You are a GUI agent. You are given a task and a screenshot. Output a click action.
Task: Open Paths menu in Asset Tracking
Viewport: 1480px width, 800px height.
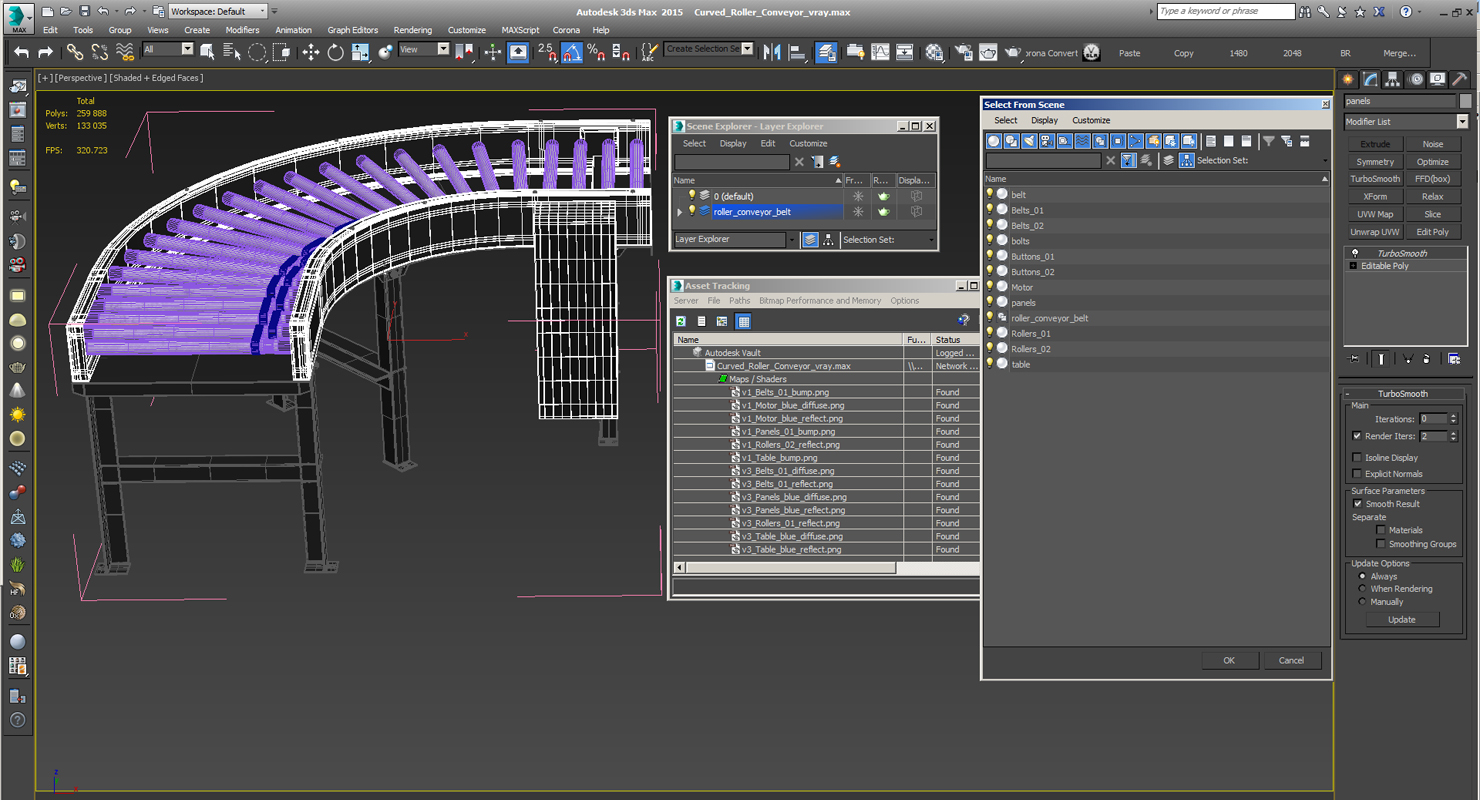coord(739,300)
